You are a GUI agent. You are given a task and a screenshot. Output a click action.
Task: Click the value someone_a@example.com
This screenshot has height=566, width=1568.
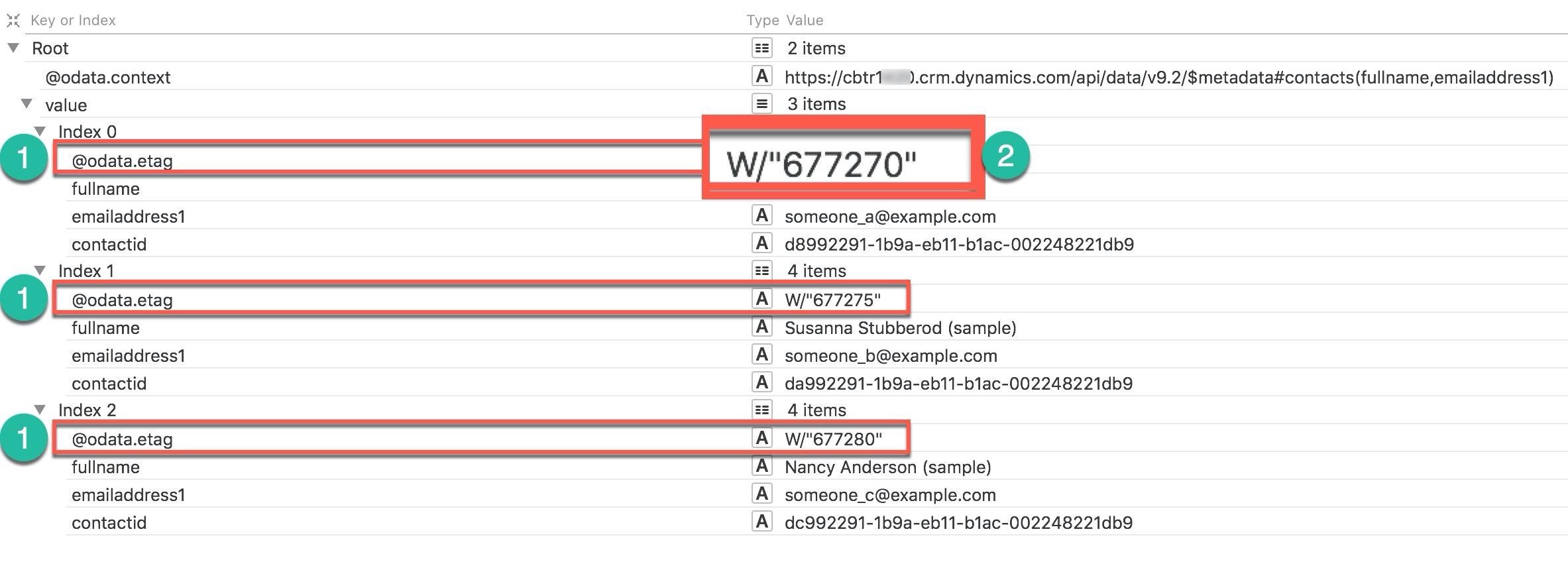coord(890,217)
